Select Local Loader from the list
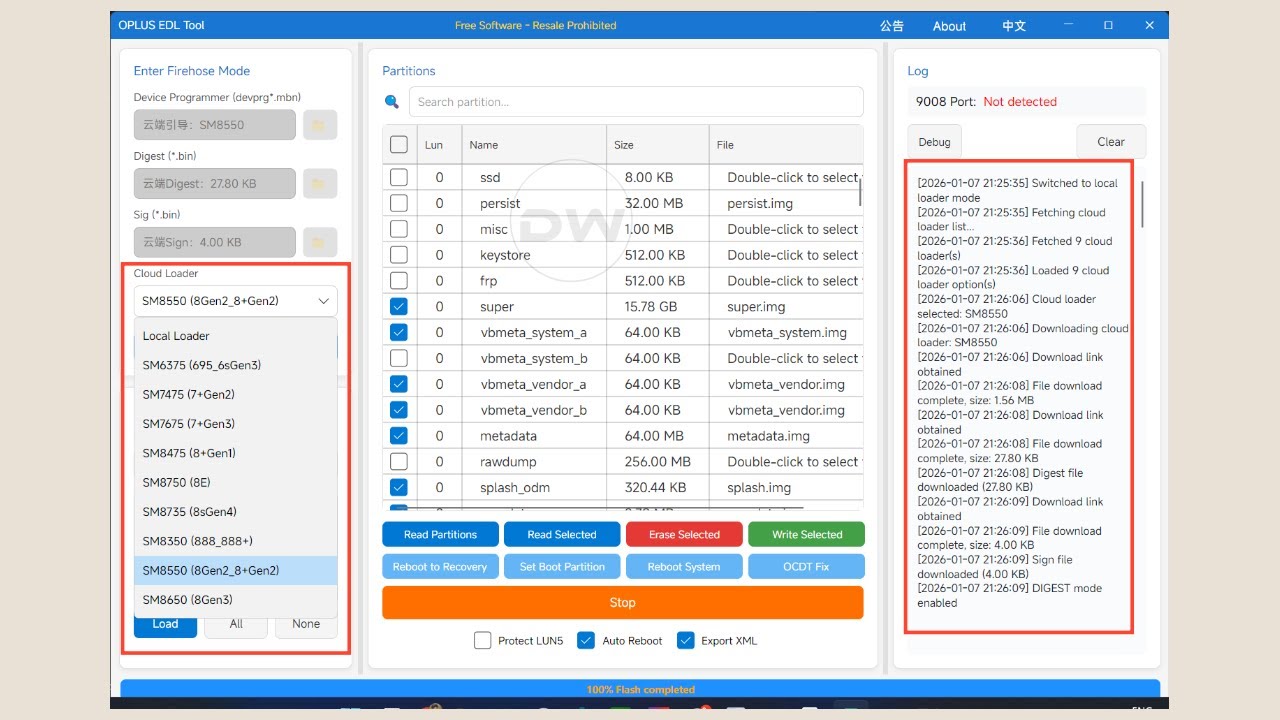 click(236, 336)
